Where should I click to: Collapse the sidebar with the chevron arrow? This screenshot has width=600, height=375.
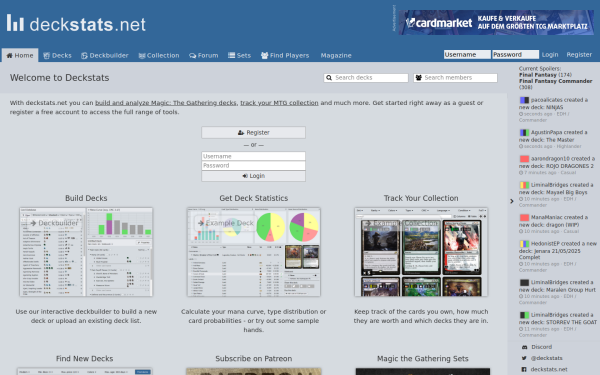pyautogui.click(x=512, y=201)
